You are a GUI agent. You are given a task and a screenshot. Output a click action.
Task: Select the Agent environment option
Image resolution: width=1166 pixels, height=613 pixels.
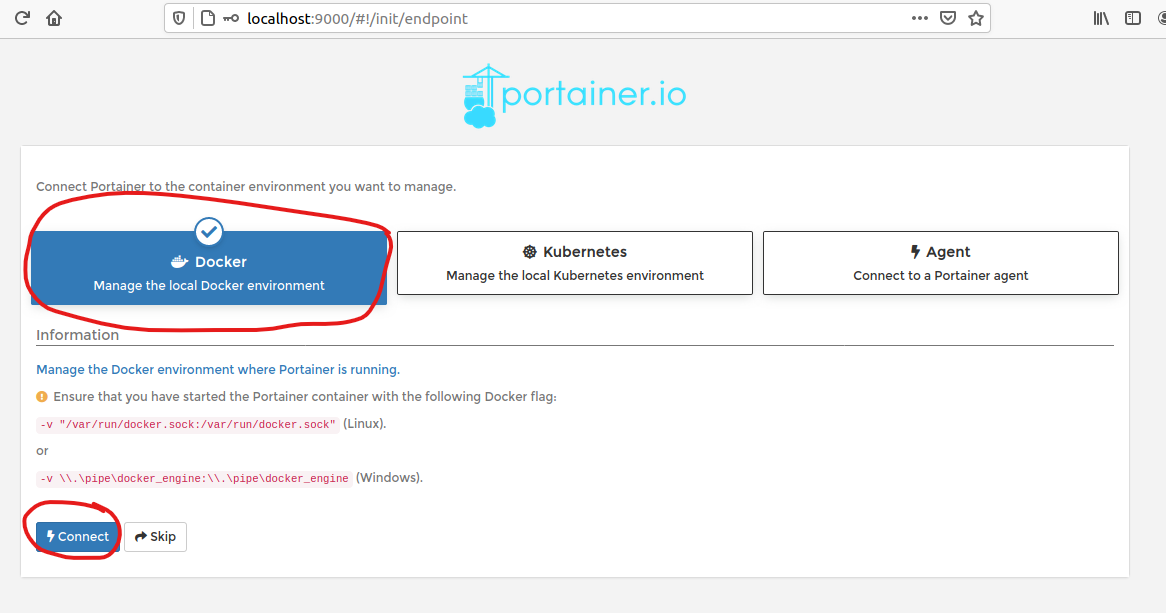click(x=941, y=263)
